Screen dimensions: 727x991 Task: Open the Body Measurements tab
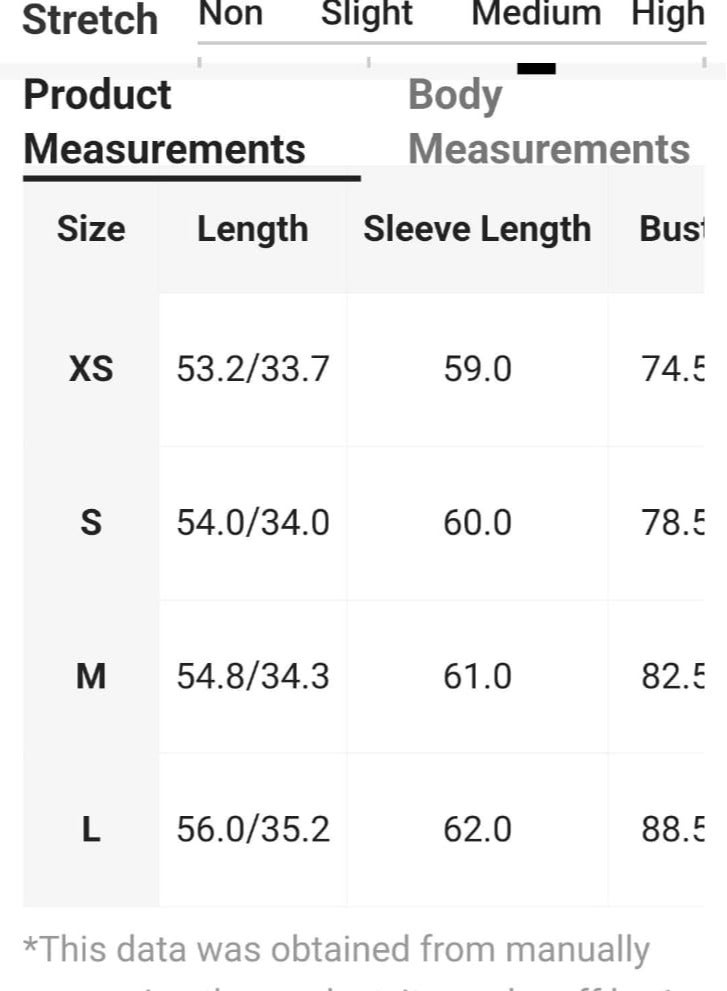[549, 122]
